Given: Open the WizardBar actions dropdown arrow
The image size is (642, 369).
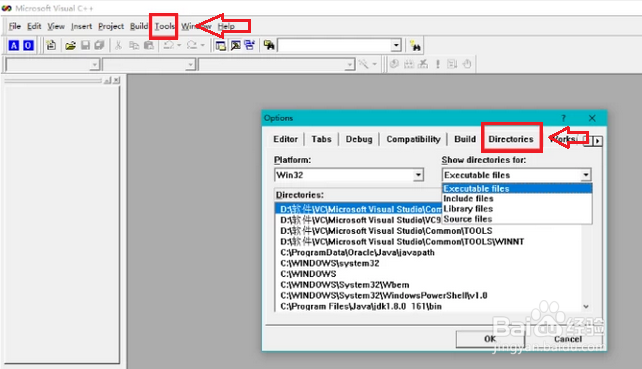Looking at the screenshot, I should pyautogui.click(x=375, y=64).
